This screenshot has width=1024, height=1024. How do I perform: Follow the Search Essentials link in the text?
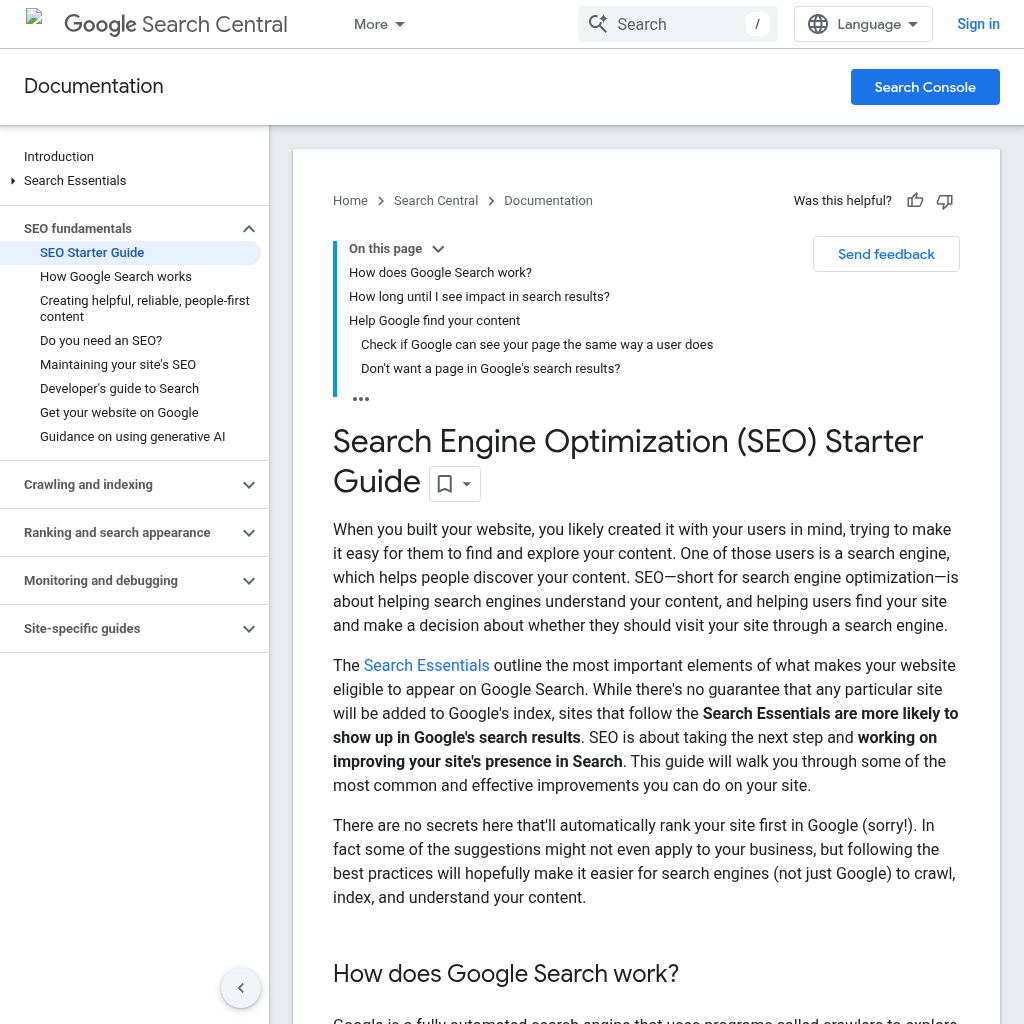(426, 665)
